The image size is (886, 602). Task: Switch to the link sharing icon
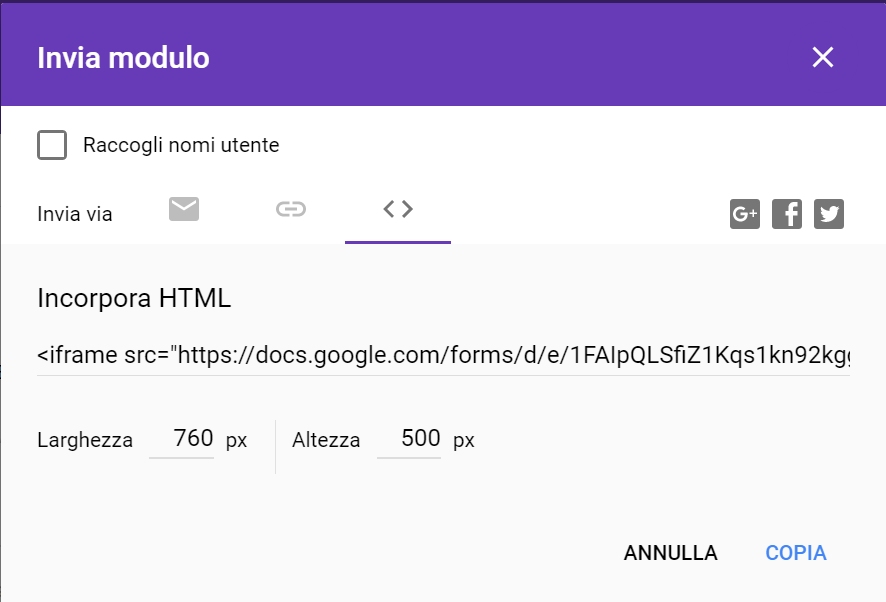(x=291, y=209)
